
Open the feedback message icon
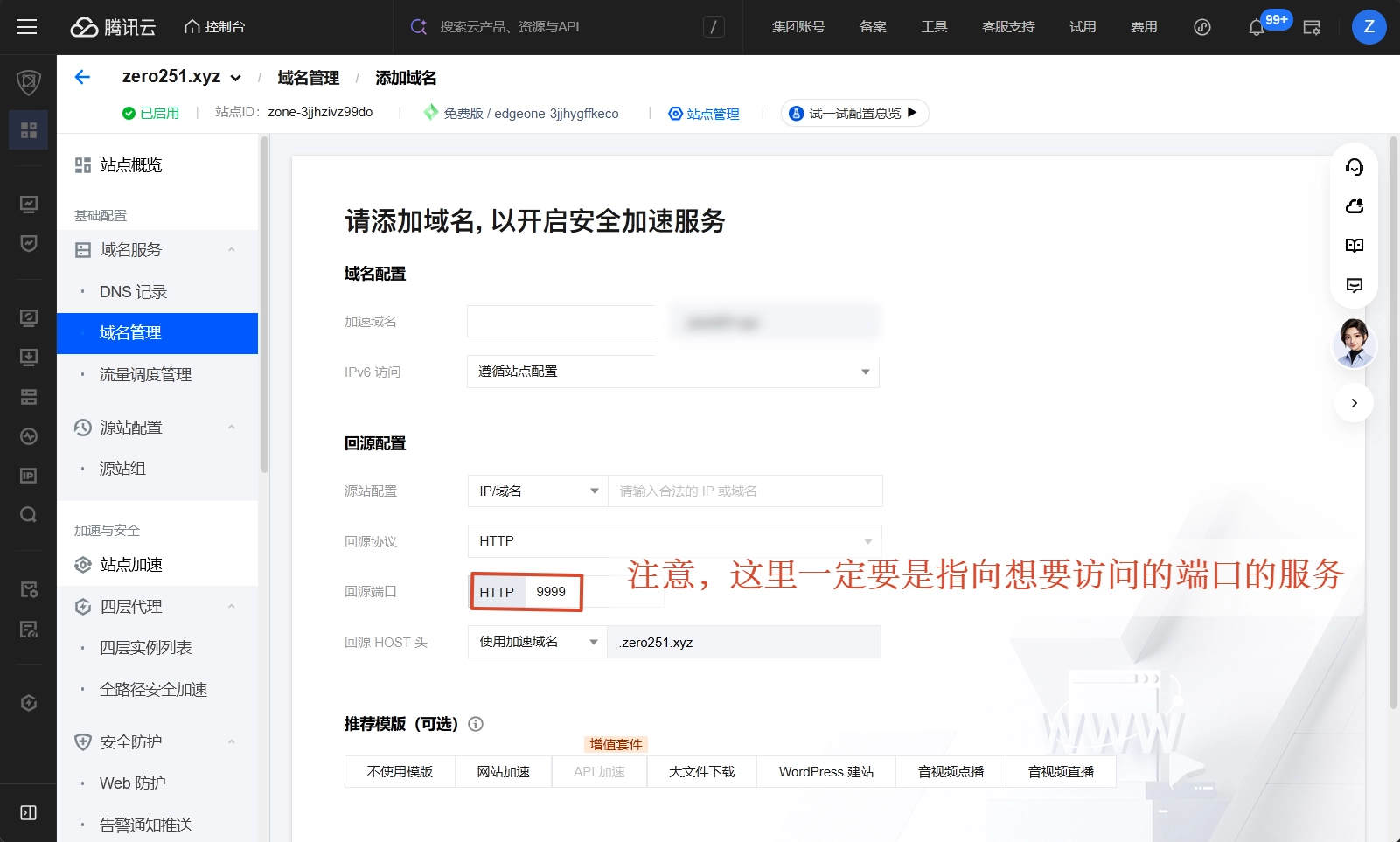click(1355, 285)
